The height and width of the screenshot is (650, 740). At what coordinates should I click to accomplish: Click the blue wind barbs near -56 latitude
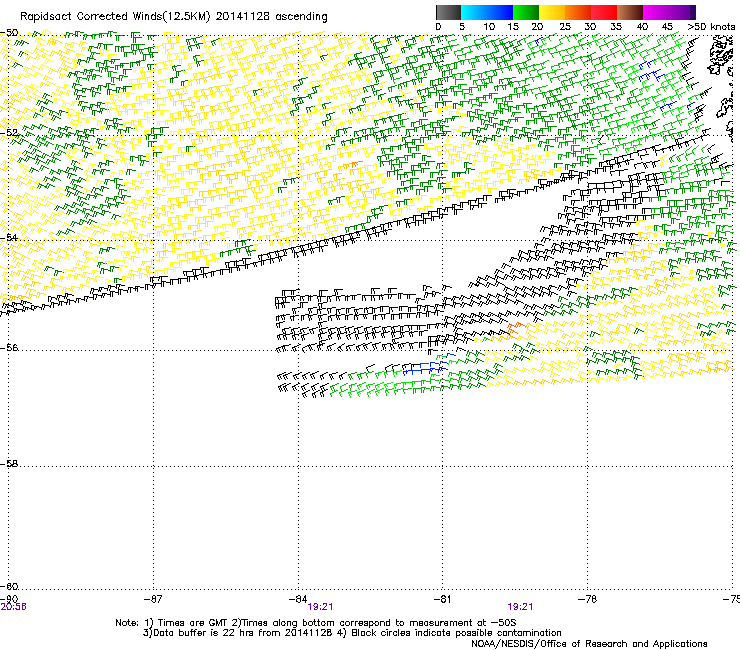pos(428,365)
